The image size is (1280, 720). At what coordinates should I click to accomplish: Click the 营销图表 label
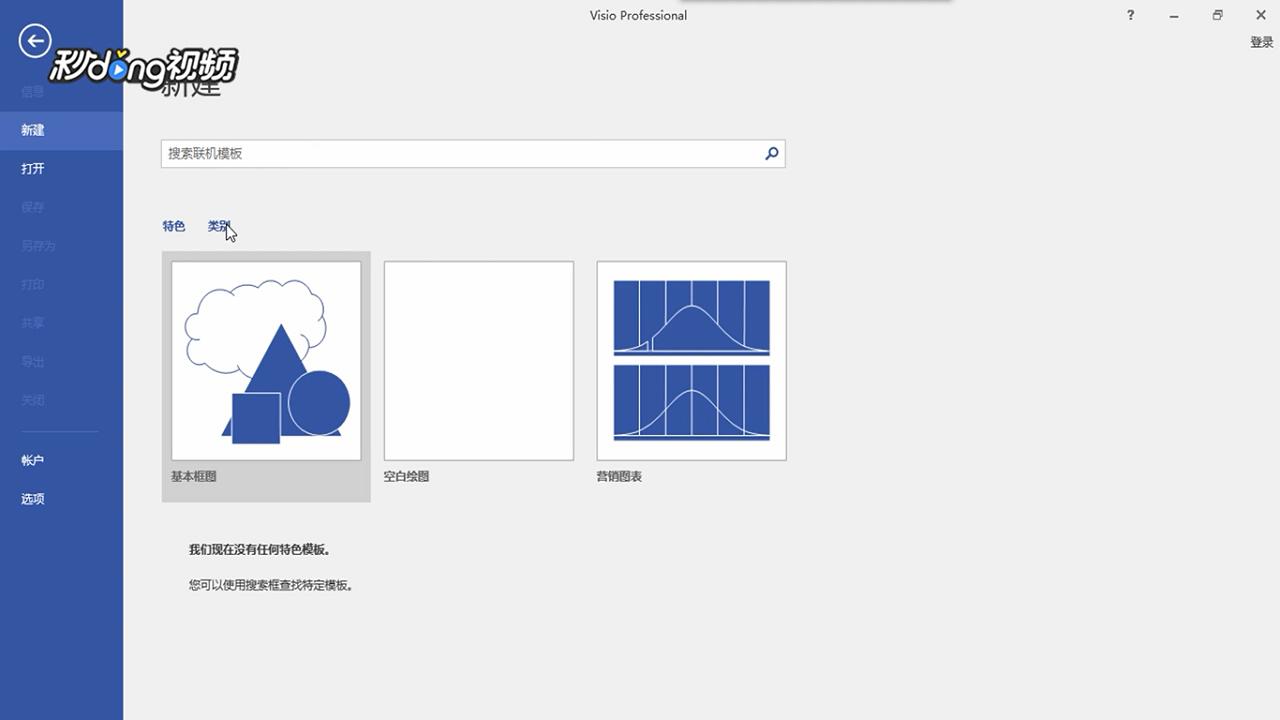620,477
